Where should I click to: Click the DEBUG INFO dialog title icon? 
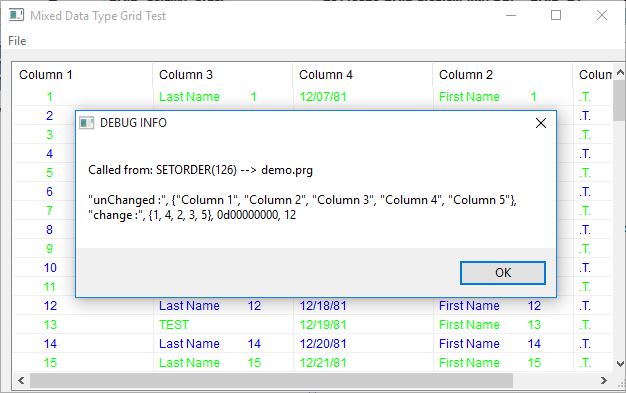tap(86, 123)
